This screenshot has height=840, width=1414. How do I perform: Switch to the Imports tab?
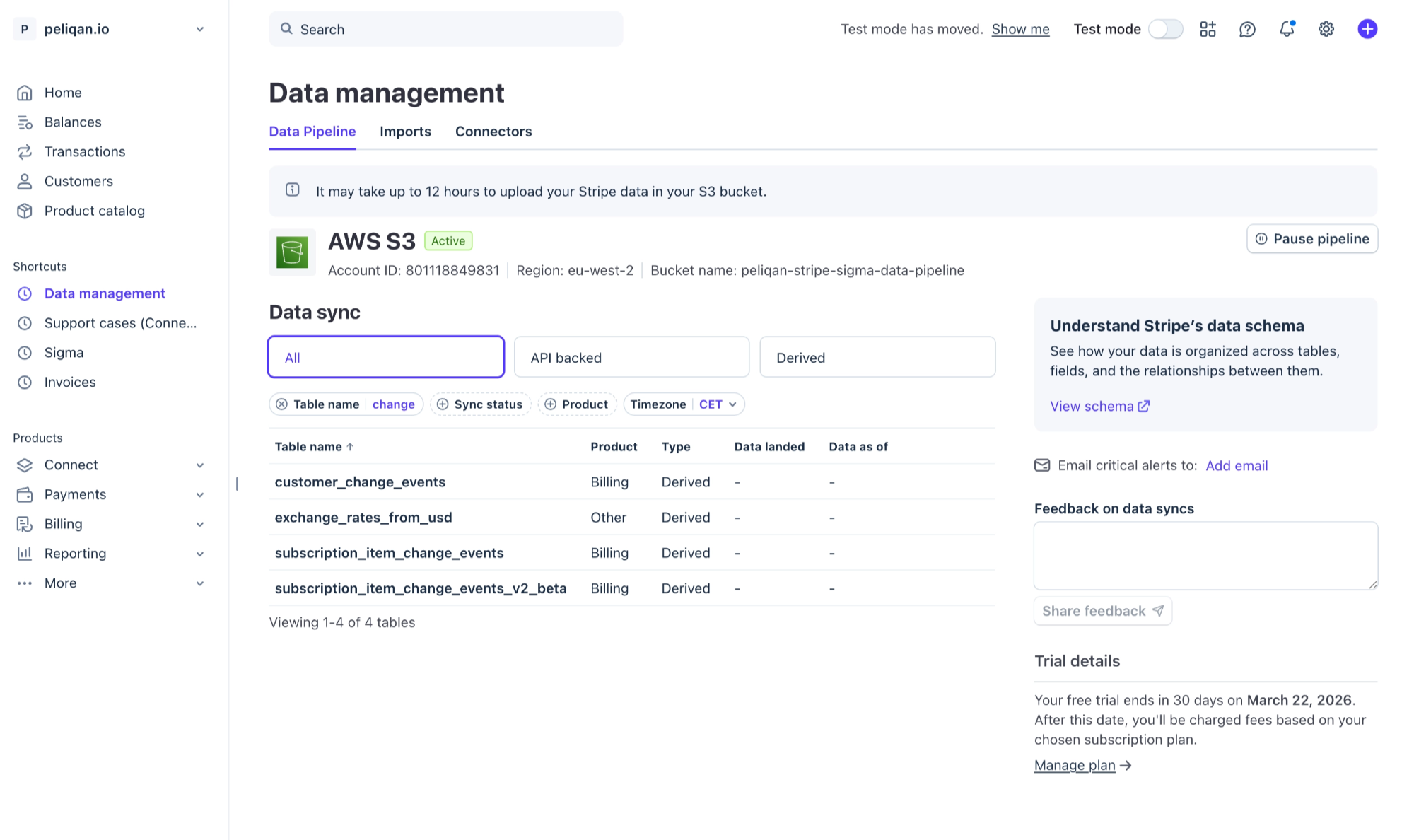click(x=405, y=132)
